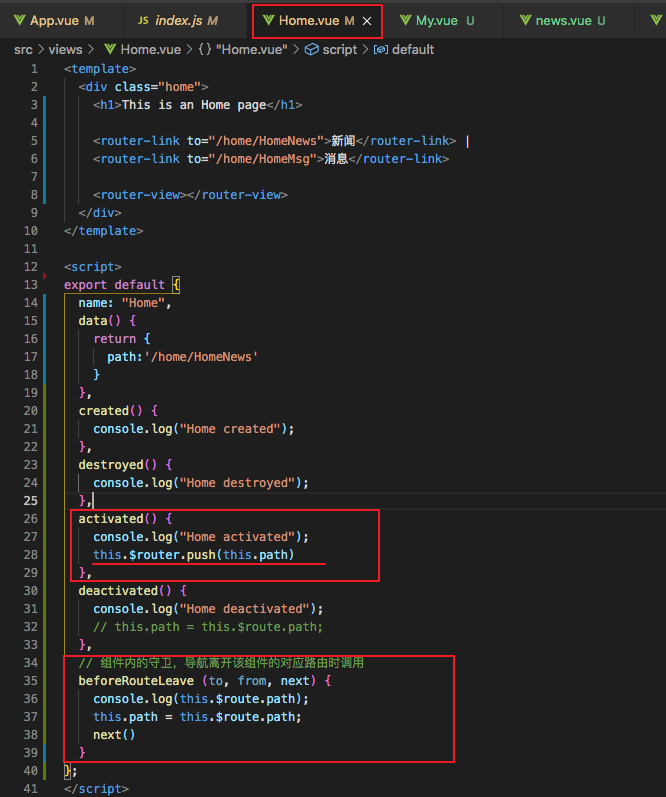Image resolution: width=666 pixels, height=797 pixels.
Task: Click the "/home/HomeMsg" router-link path string
Action: tap(263, 159)
